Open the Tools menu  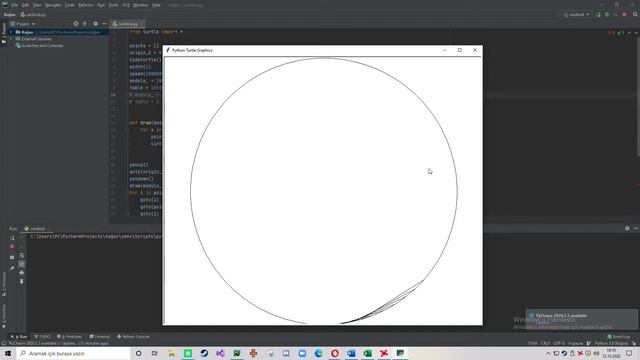[113, 5]
